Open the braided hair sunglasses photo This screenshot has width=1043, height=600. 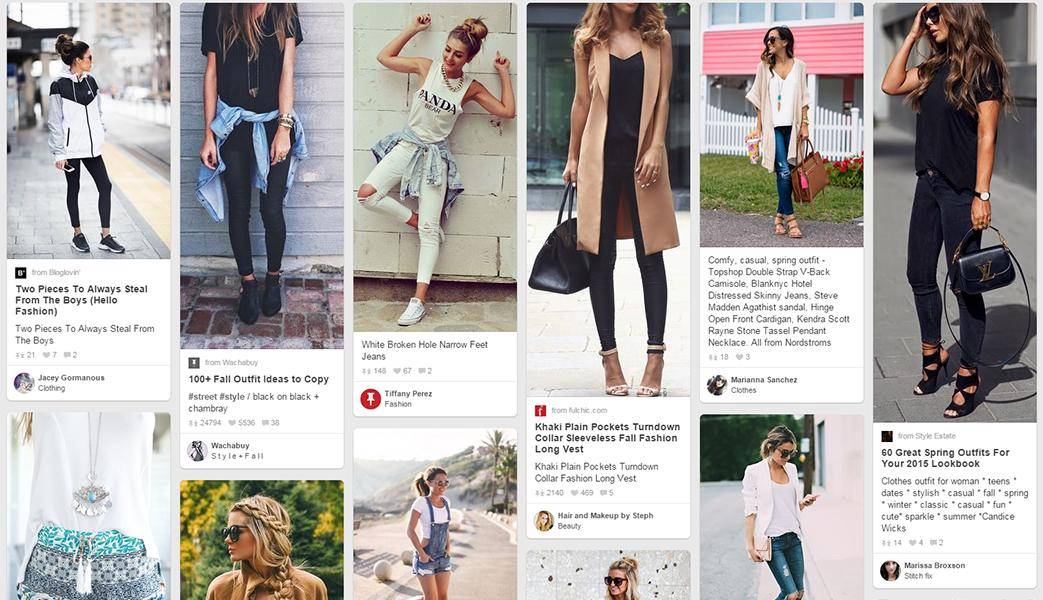click(261, 540)
